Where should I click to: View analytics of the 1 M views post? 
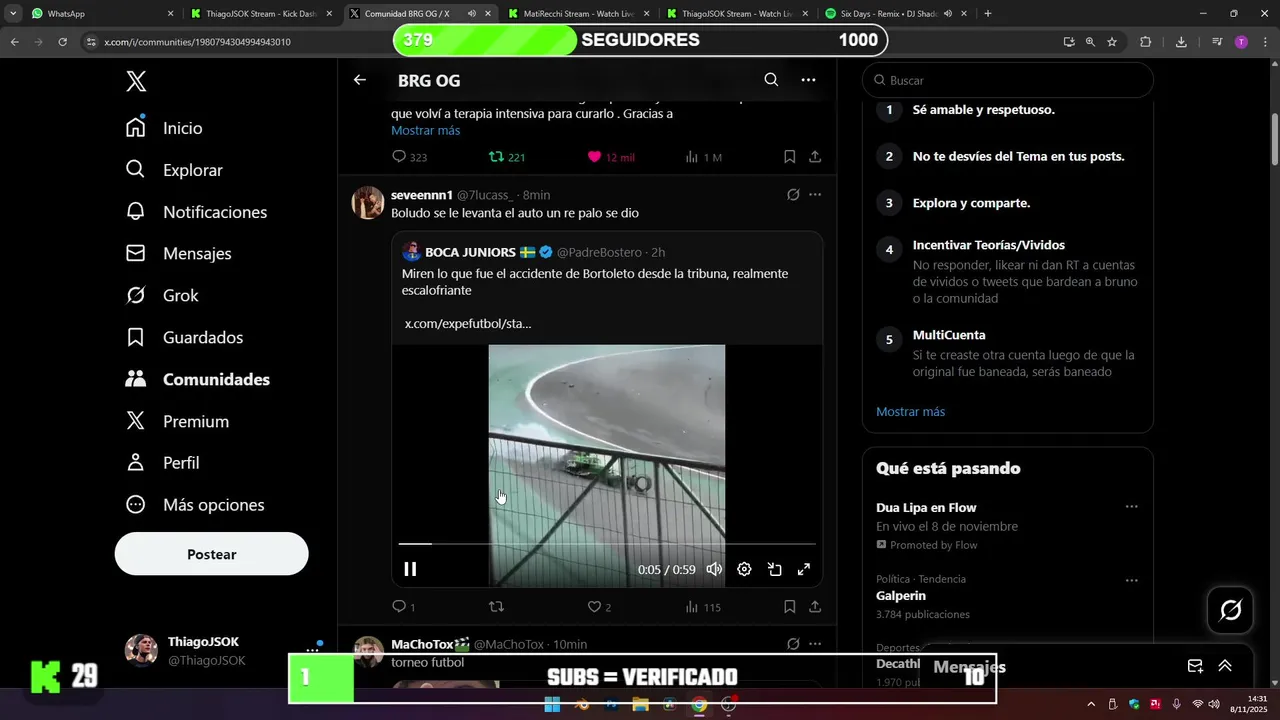pyautogui.click(x=703, y=157)
